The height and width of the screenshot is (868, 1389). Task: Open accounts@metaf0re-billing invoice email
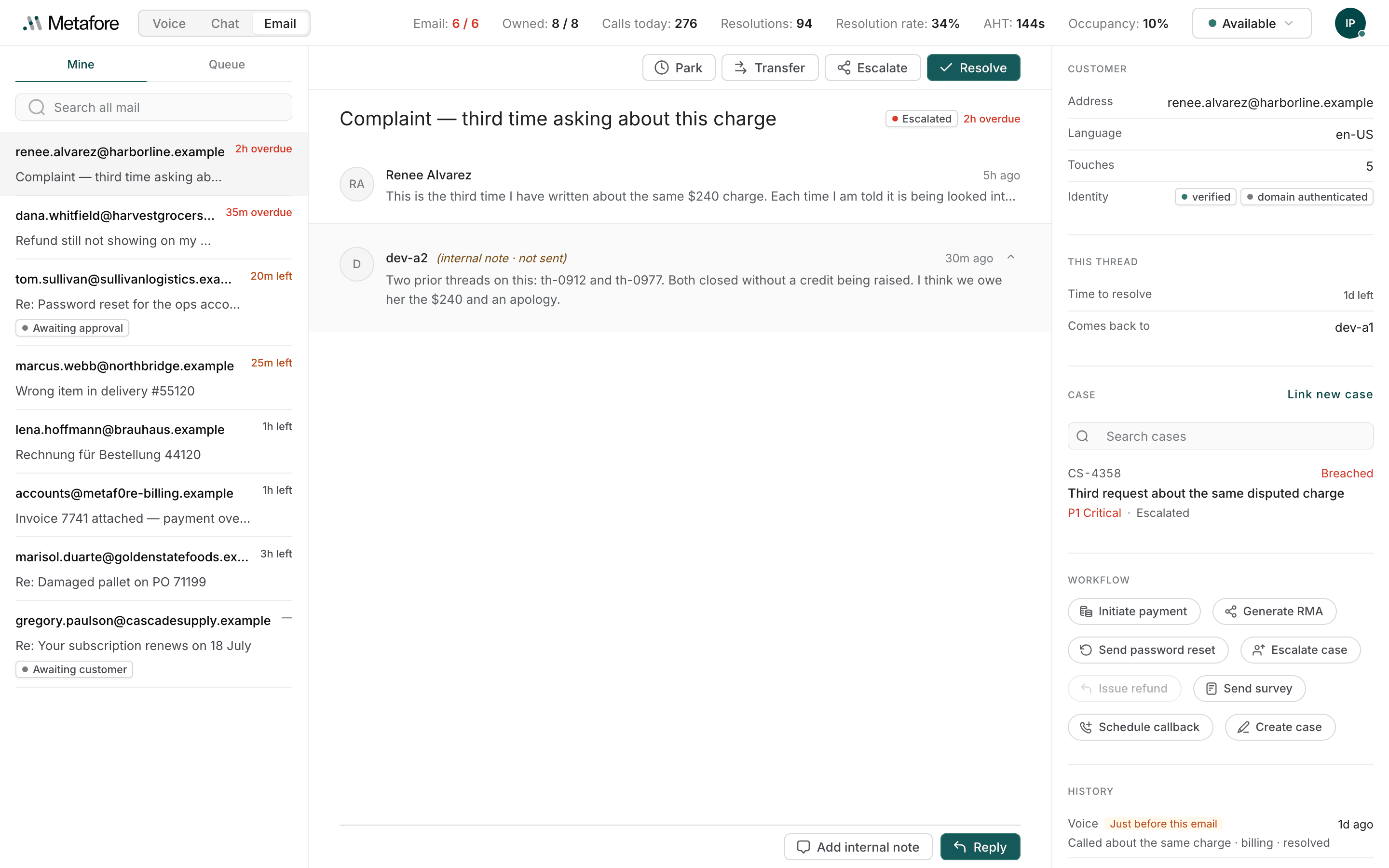154,506
